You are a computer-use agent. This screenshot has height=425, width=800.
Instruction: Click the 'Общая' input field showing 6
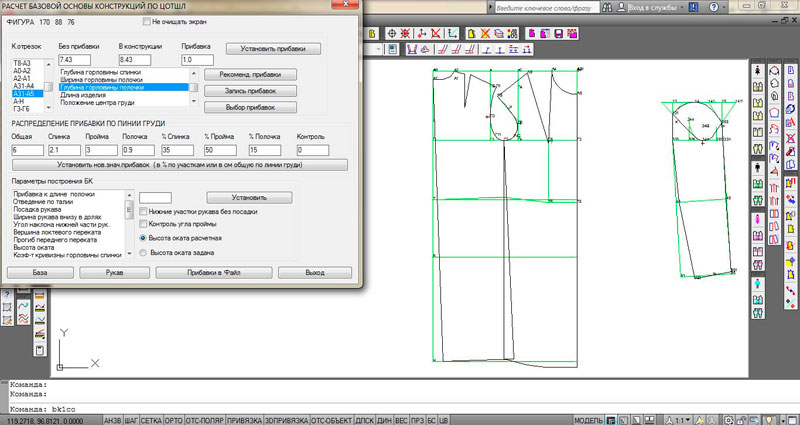(28, 151)
